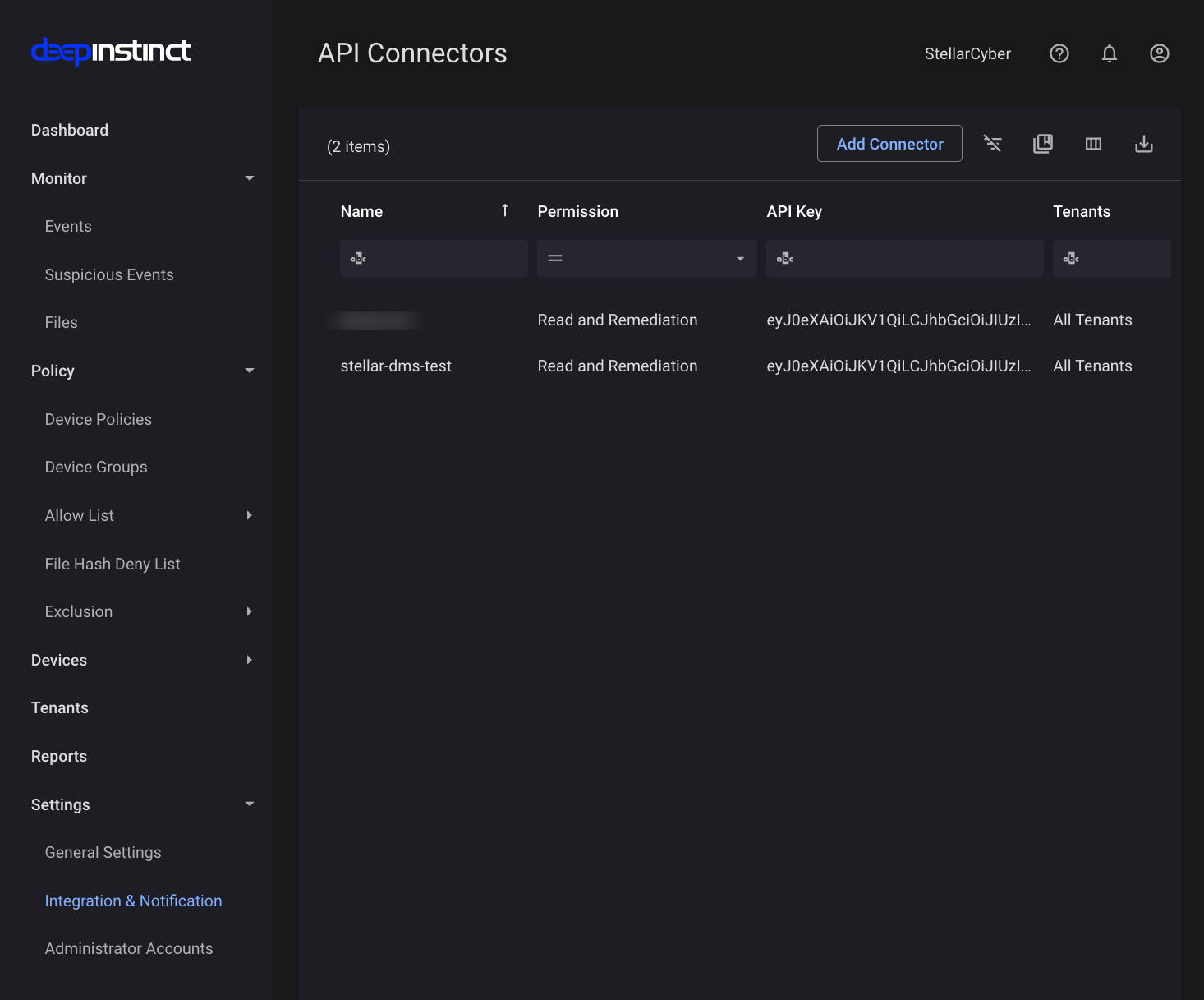Screen dimensions: 1204x1000
Task: Click the Name filter input field
Action: (443, 258)
